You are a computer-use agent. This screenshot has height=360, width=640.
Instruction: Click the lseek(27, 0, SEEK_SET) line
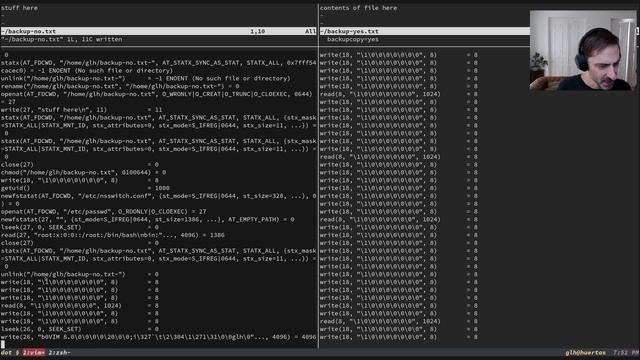[x=80, y=227]
